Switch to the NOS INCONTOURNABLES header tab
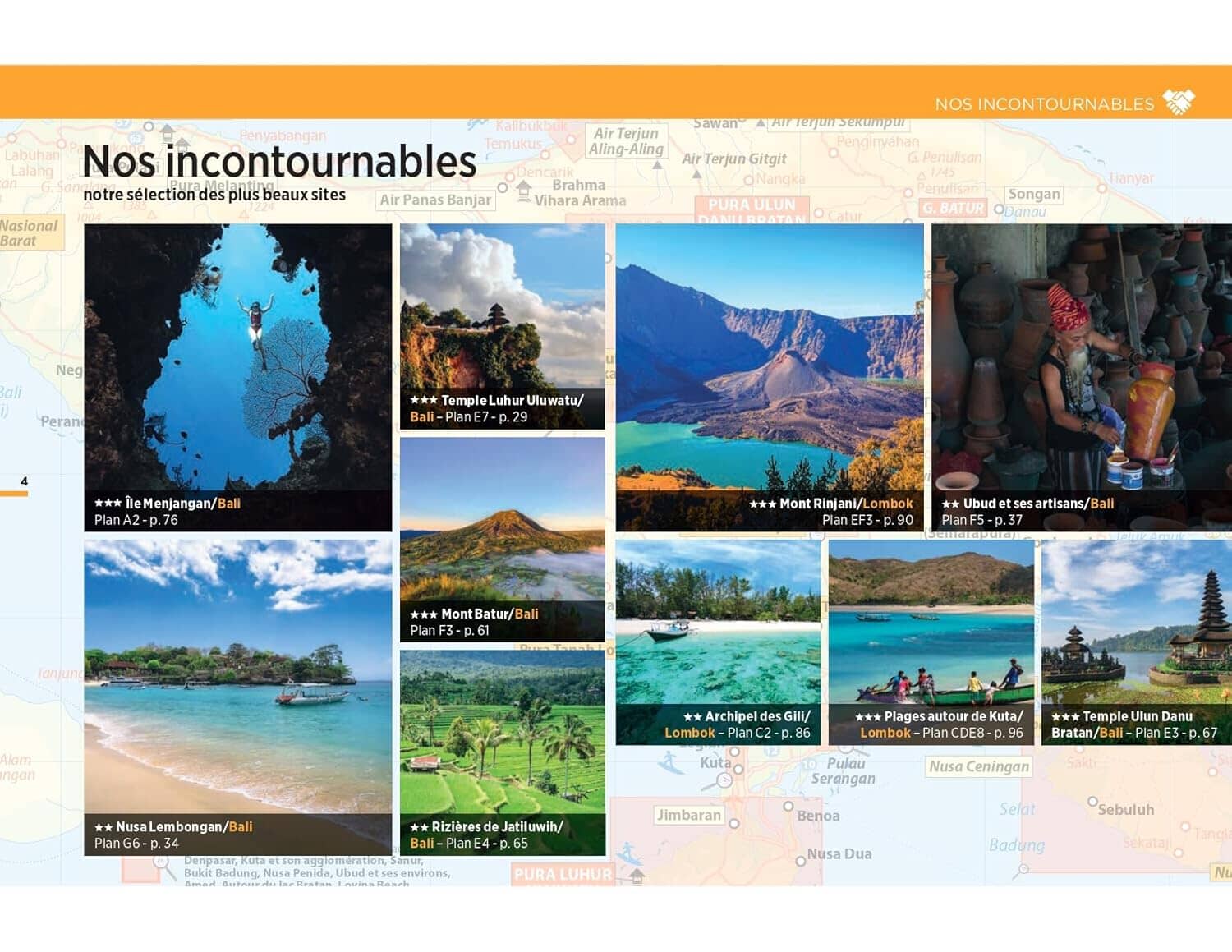Viewport: 1232px width, 952px height. pyautogui.click(x=1044, y=103)
